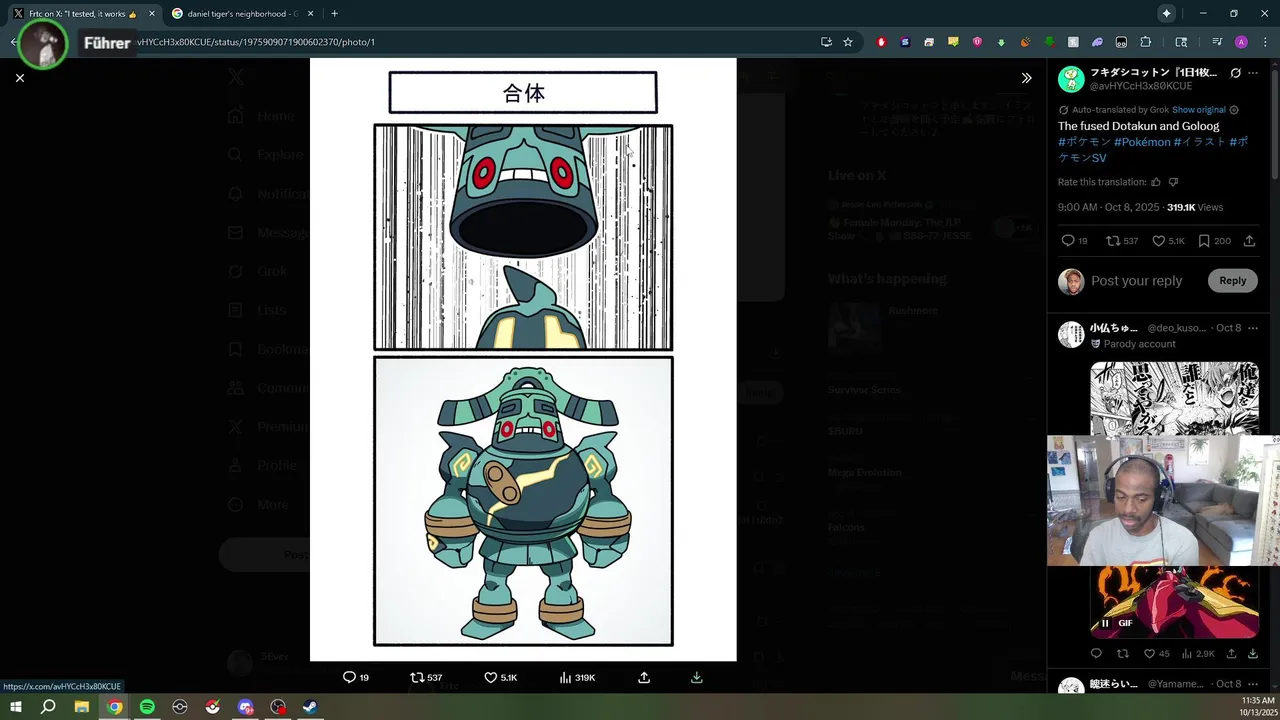
Task: Open more options on the @deo_kuso reply
Action: point(1253,328)
